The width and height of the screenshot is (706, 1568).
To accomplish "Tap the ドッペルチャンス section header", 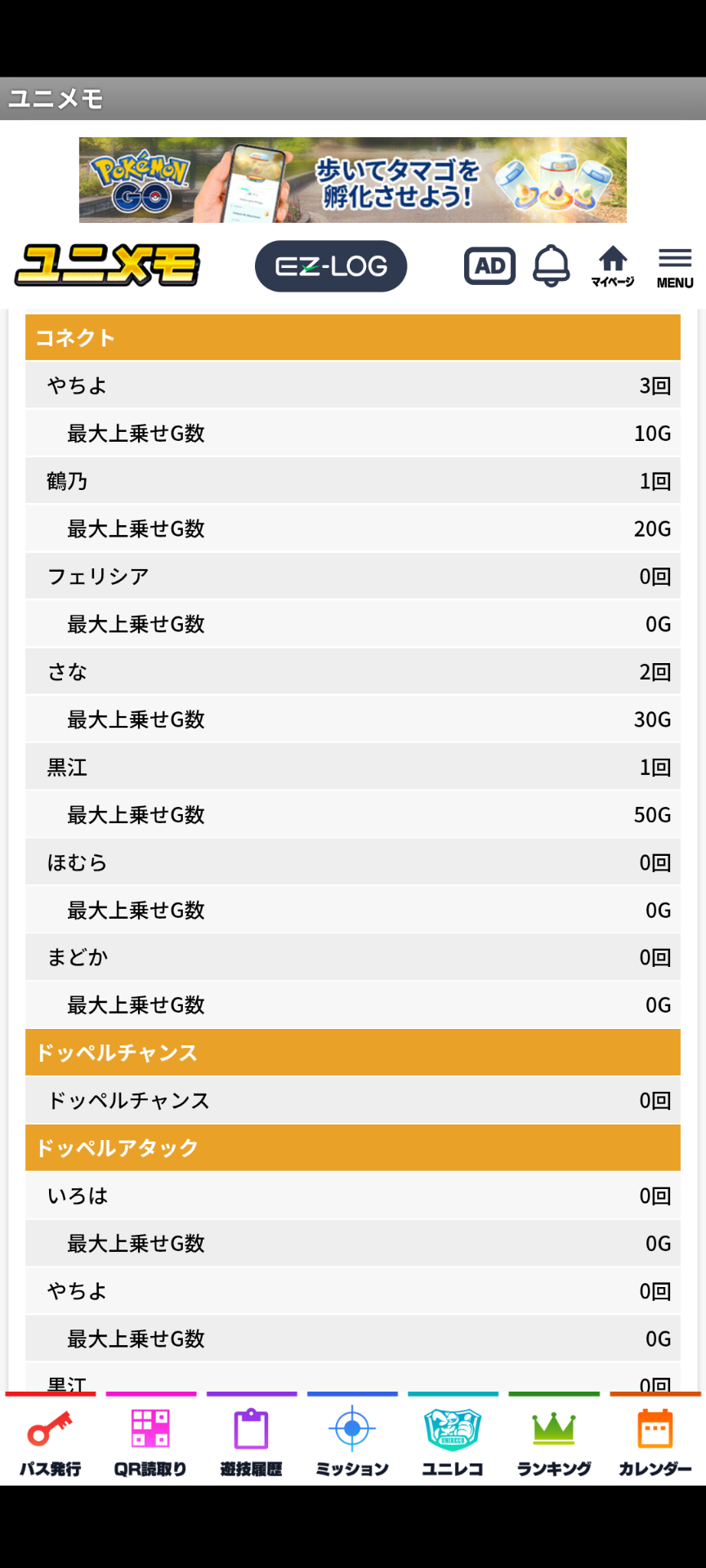I will 353,1053.
